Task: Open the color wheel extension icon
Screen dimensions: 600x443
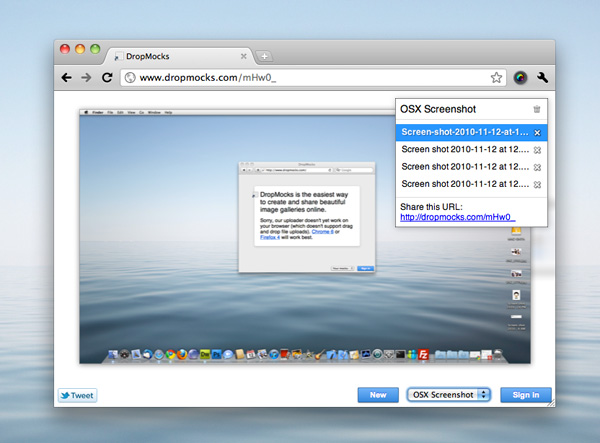Action: [520, 78]
